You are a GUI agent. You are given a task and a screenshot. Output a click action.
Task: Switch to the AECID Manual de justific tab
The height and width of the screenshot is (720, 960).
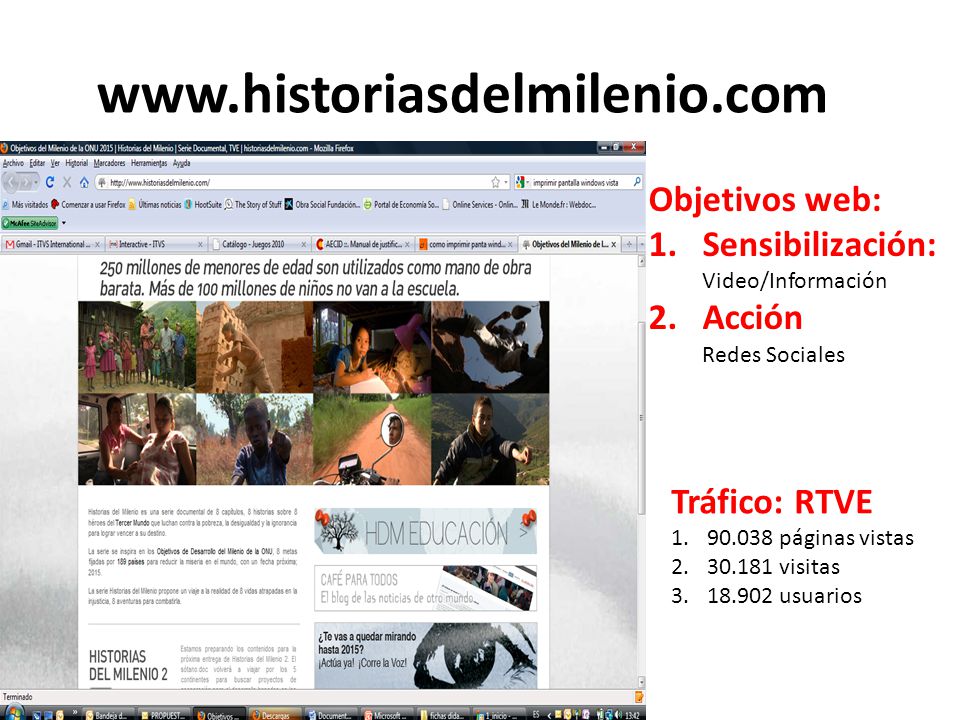(361, 244)
